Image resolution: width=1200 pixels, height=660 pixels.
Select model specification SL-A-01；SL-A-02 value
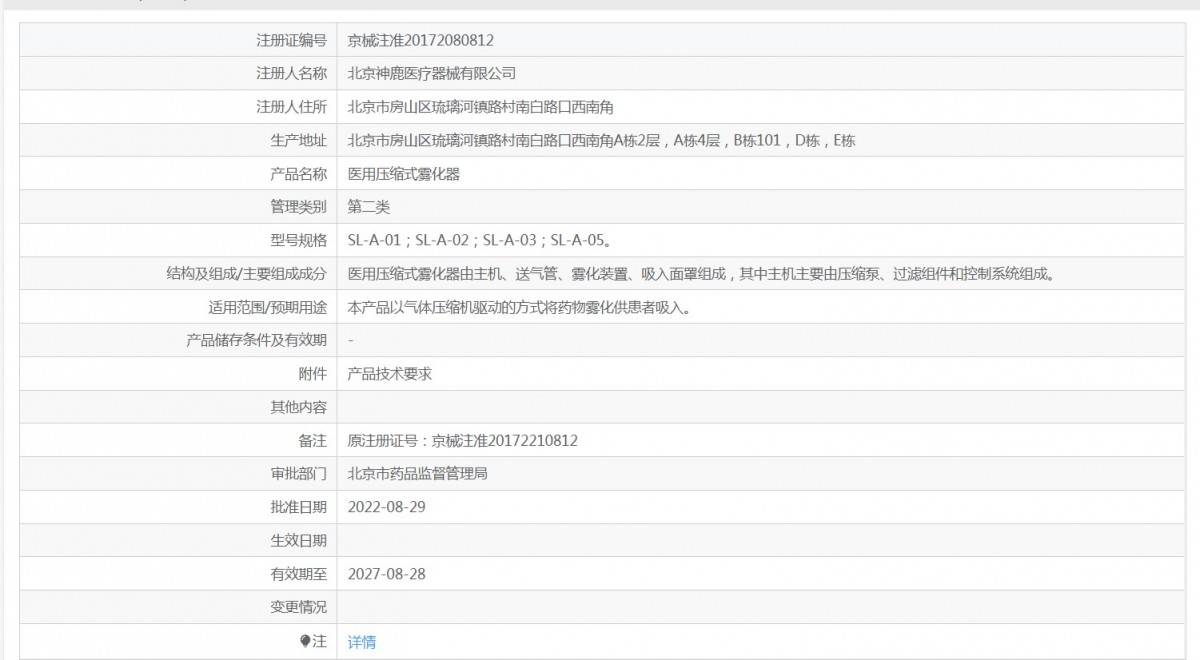click(479, 241)
